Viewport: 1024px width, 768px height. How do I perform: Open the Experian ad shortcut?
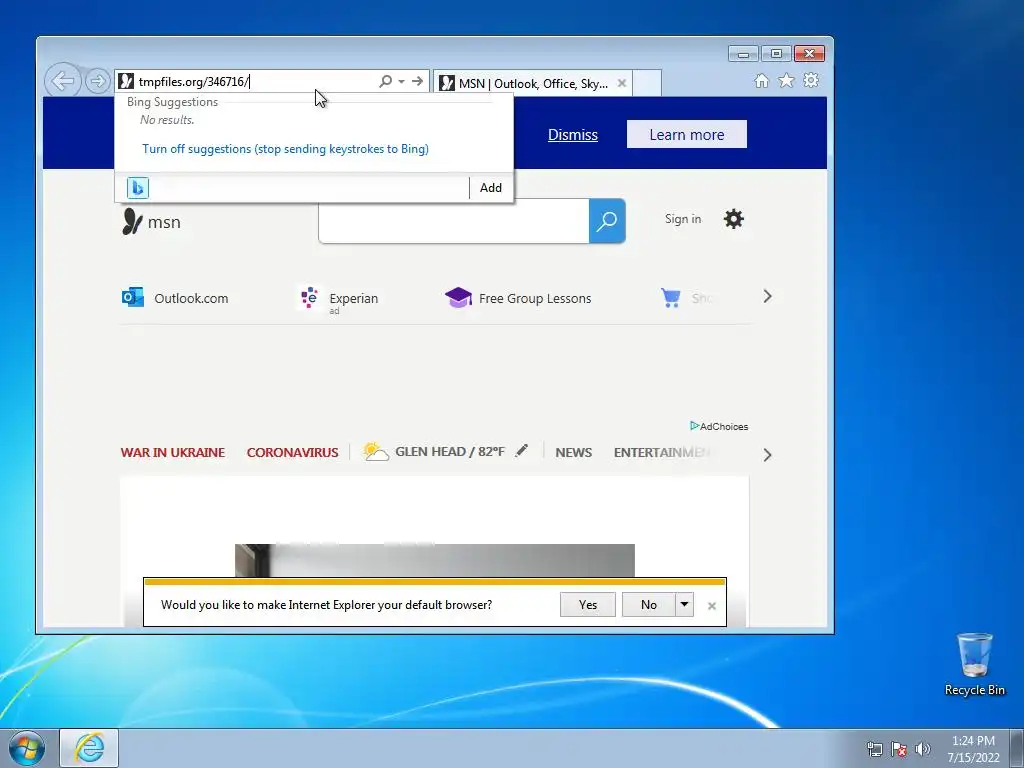click(338, 300)
